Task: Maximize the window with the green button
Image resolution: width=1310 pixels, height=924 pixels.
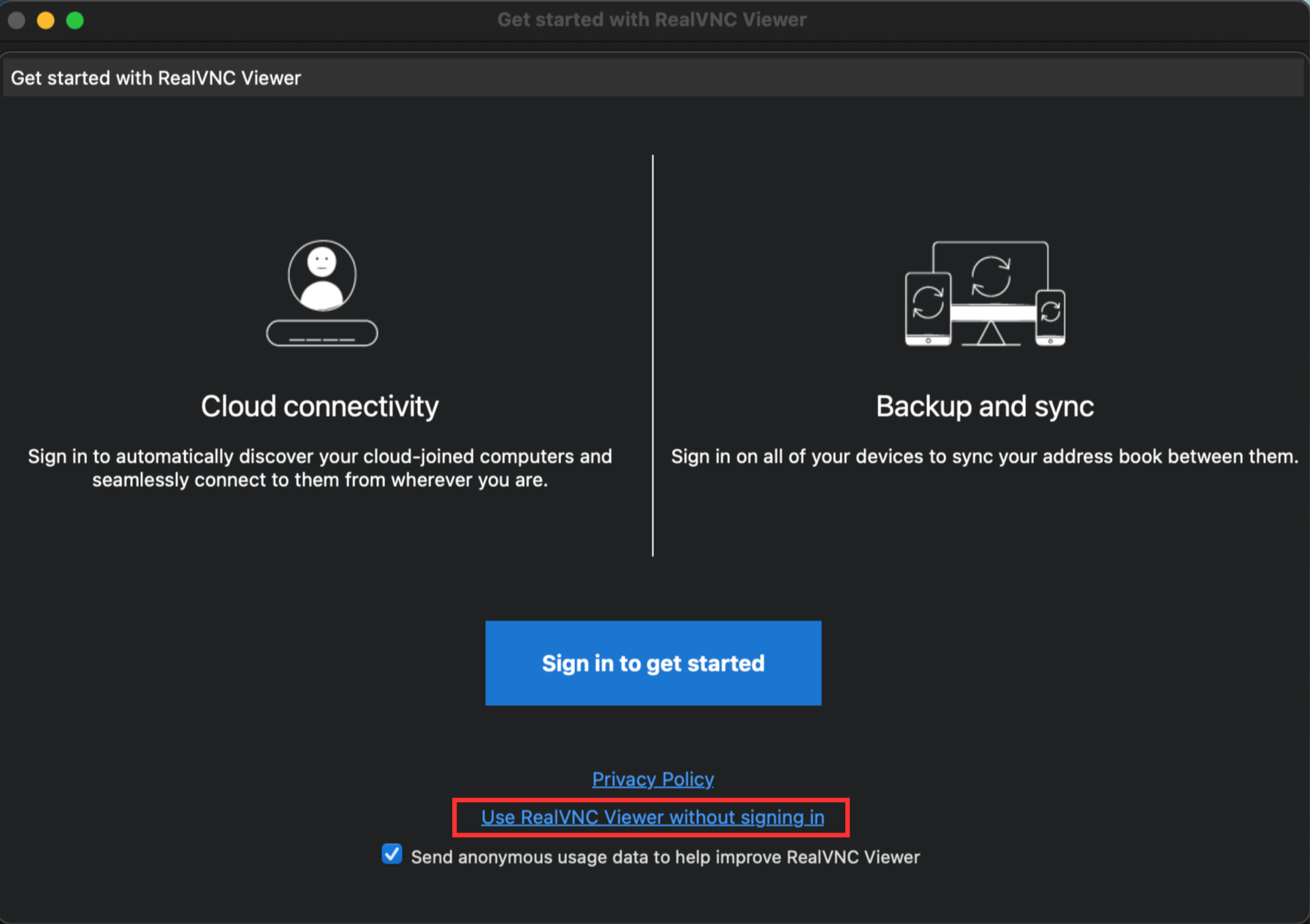Action: [x=75, y=20]
